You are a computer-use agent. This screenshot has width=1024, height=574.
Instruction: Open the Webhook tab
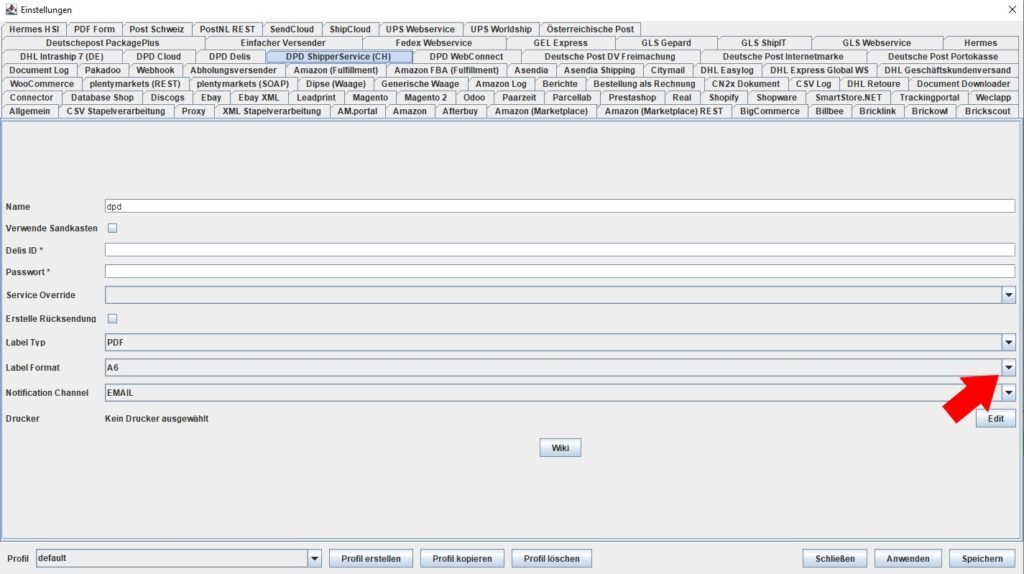coord(155,71)
